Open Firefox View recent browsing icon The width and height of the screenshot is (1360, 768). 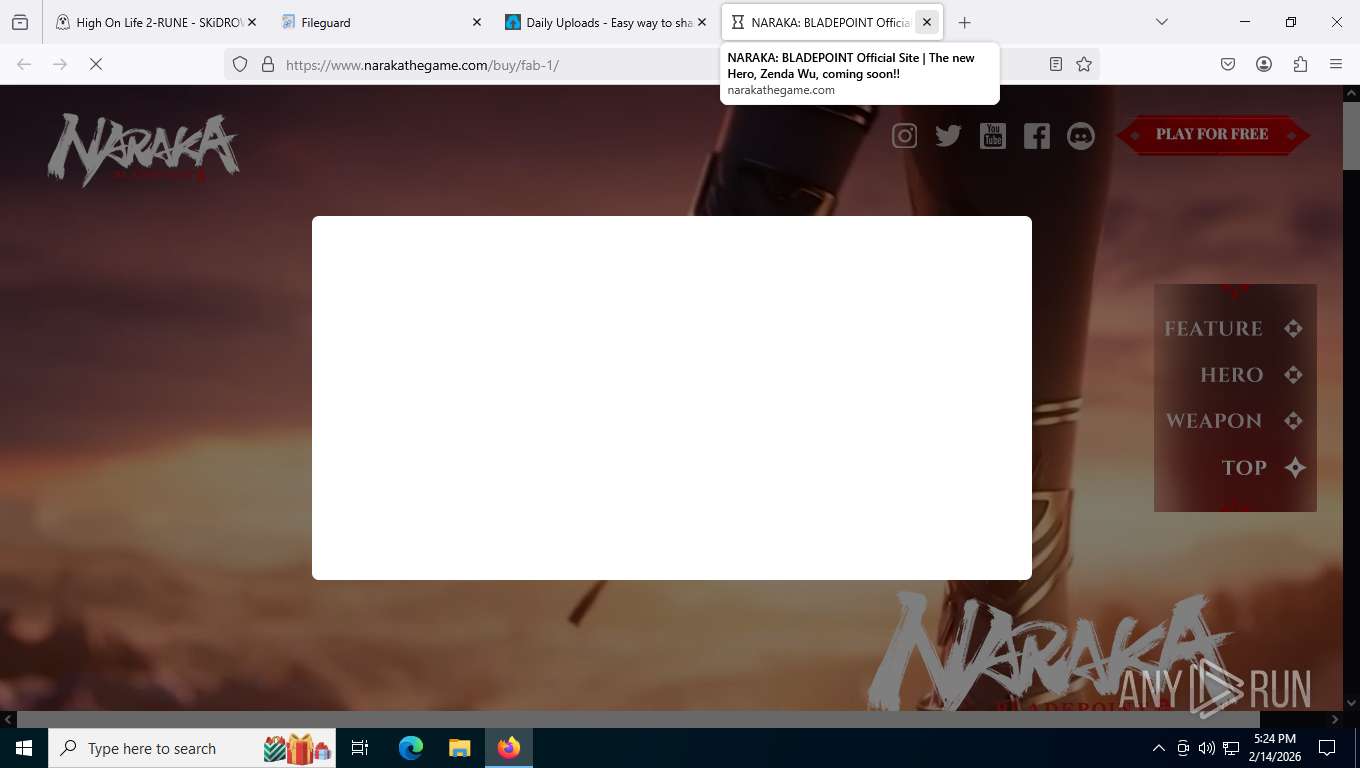[x=20, y=22]
